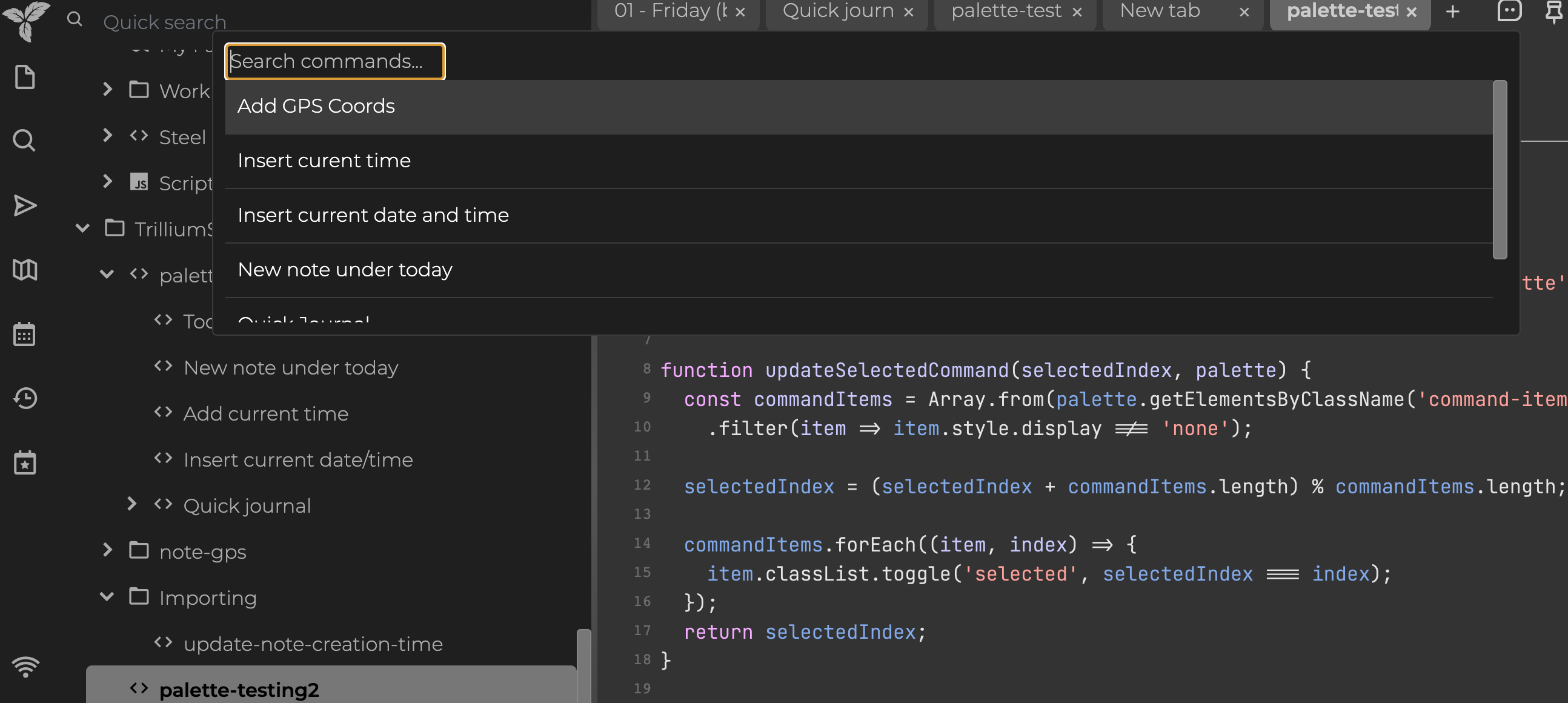Screen dimensions: 1568x703
Task: Create a new note using the page icon
Action: coord(24,78)
